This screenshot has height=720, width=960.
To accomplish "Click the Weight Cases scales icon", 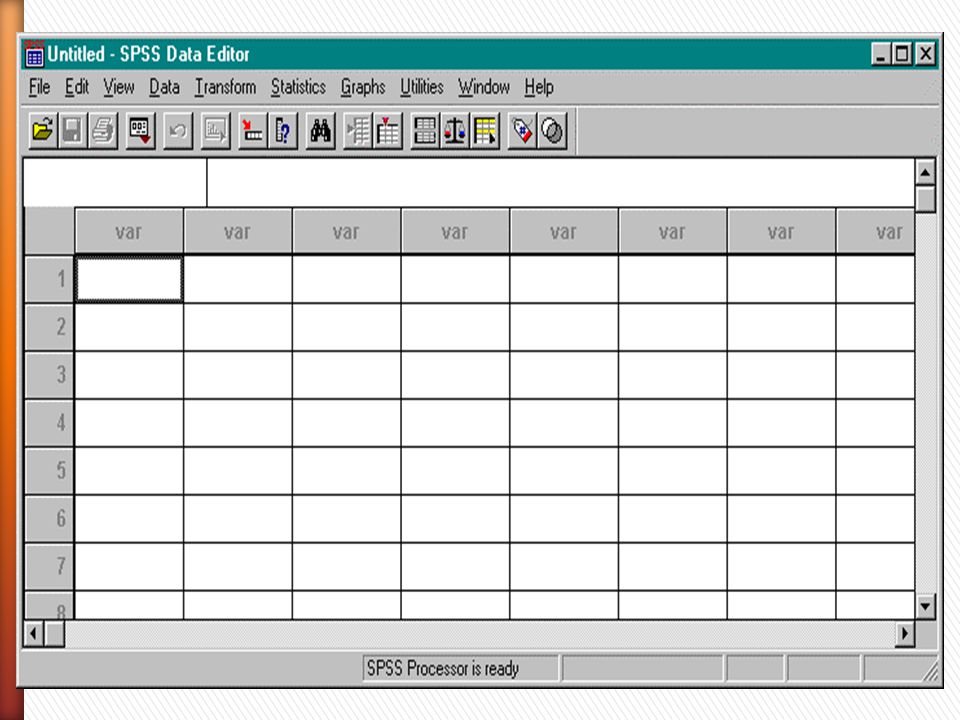I will click(x=454, y=130).
